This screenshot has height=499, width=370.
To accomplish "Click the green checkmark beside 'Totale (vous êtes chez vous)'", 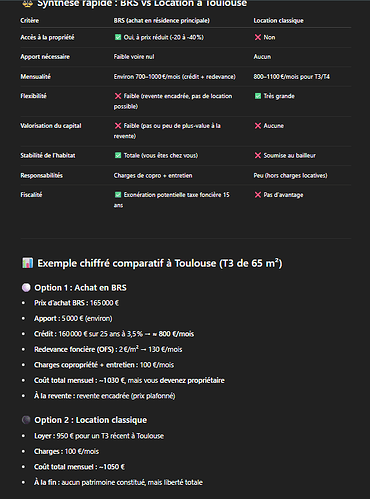I will [x=118, y=155].
